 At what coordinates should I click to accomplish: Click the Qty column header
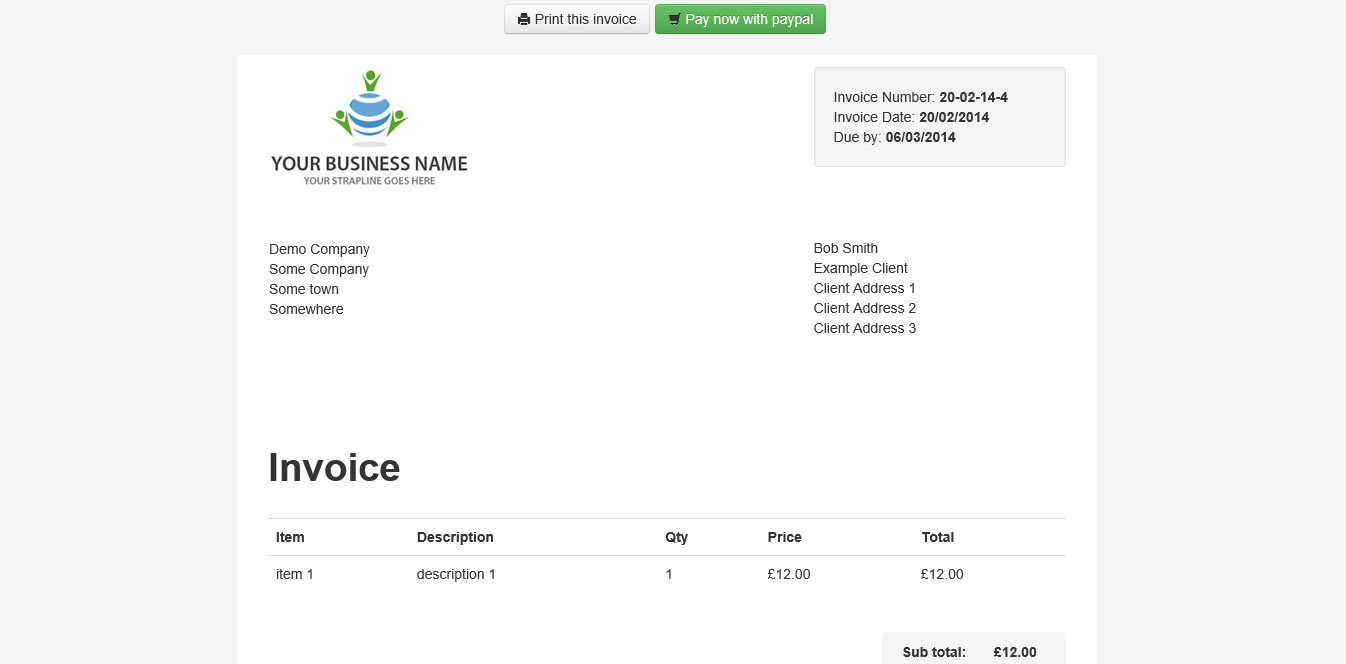pos(676,537)
